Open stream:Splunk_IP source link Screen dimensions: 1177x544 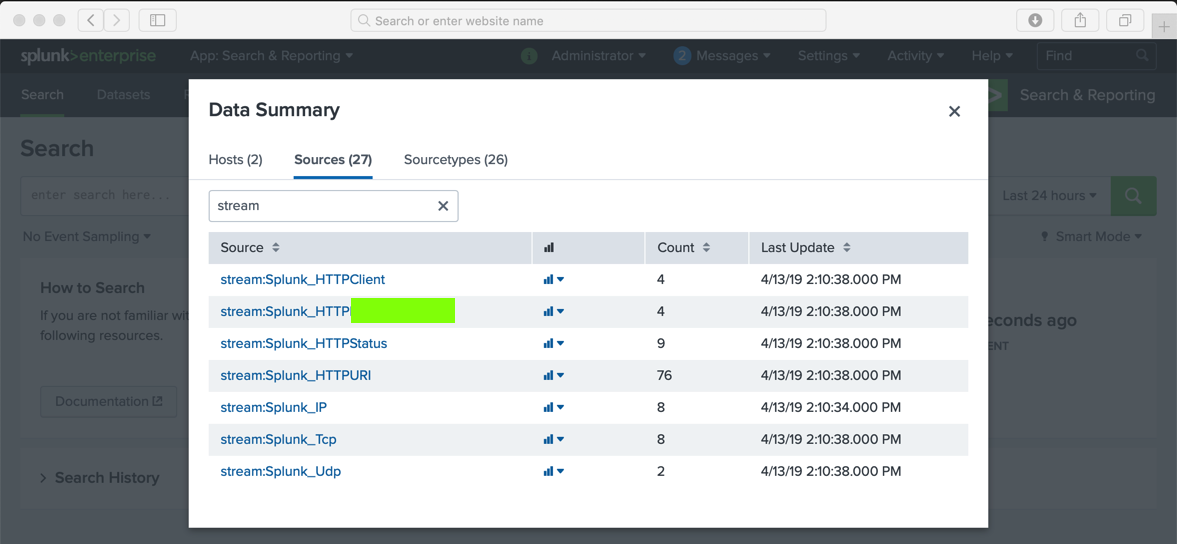[273, 407]
